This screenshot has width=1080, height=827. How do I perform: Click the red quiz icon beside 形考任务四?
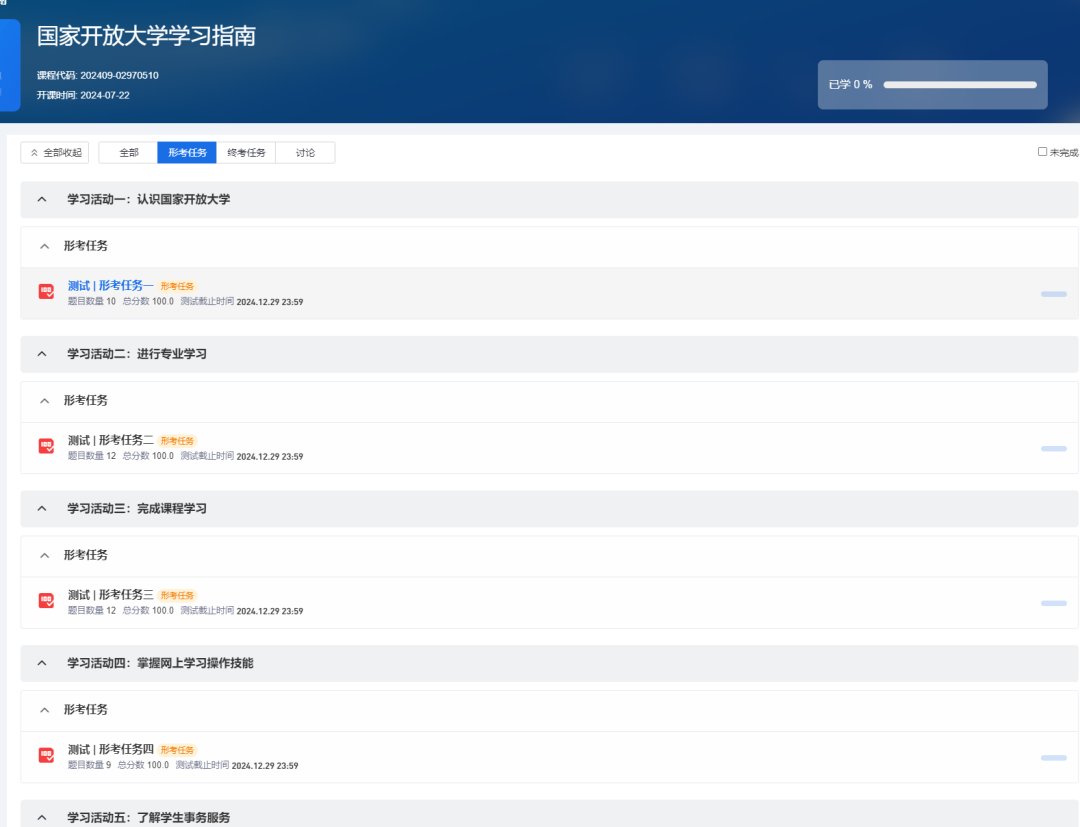[46, 755]
